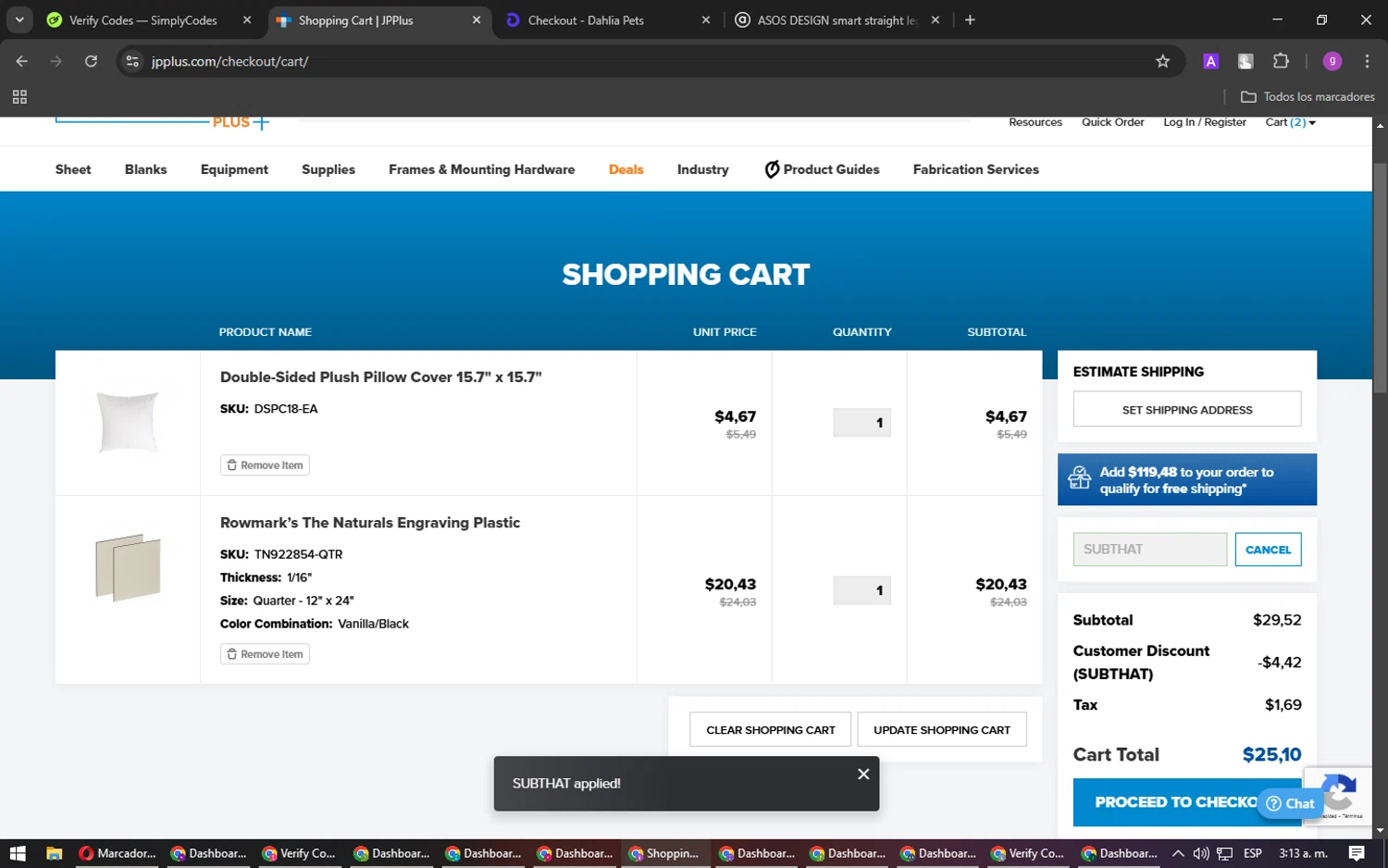Screen dimensions: 1388x868
Task: Click Clear Shopping Cart button
Action: 771,730
